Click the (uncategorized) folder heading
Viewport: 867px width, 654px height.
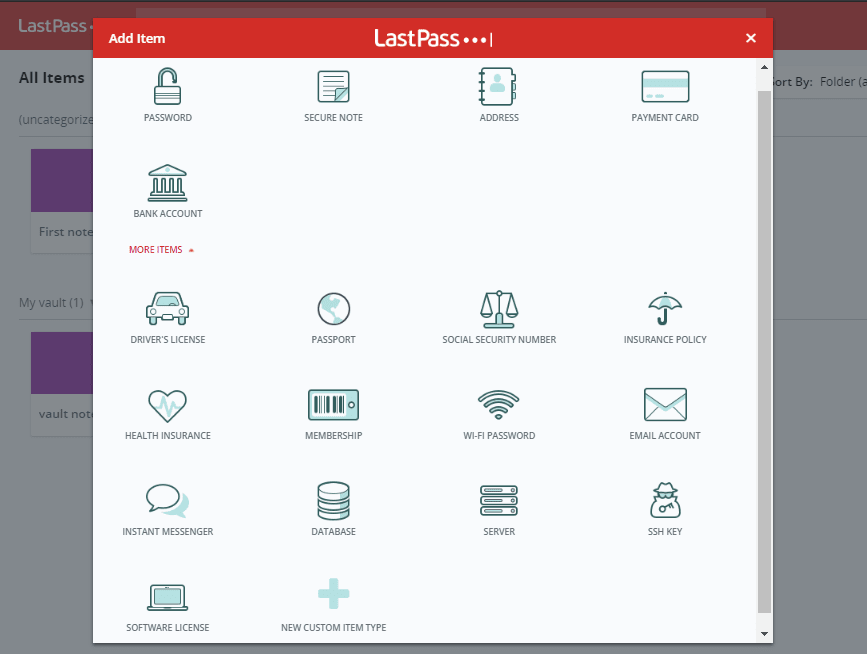click(56, 119)
